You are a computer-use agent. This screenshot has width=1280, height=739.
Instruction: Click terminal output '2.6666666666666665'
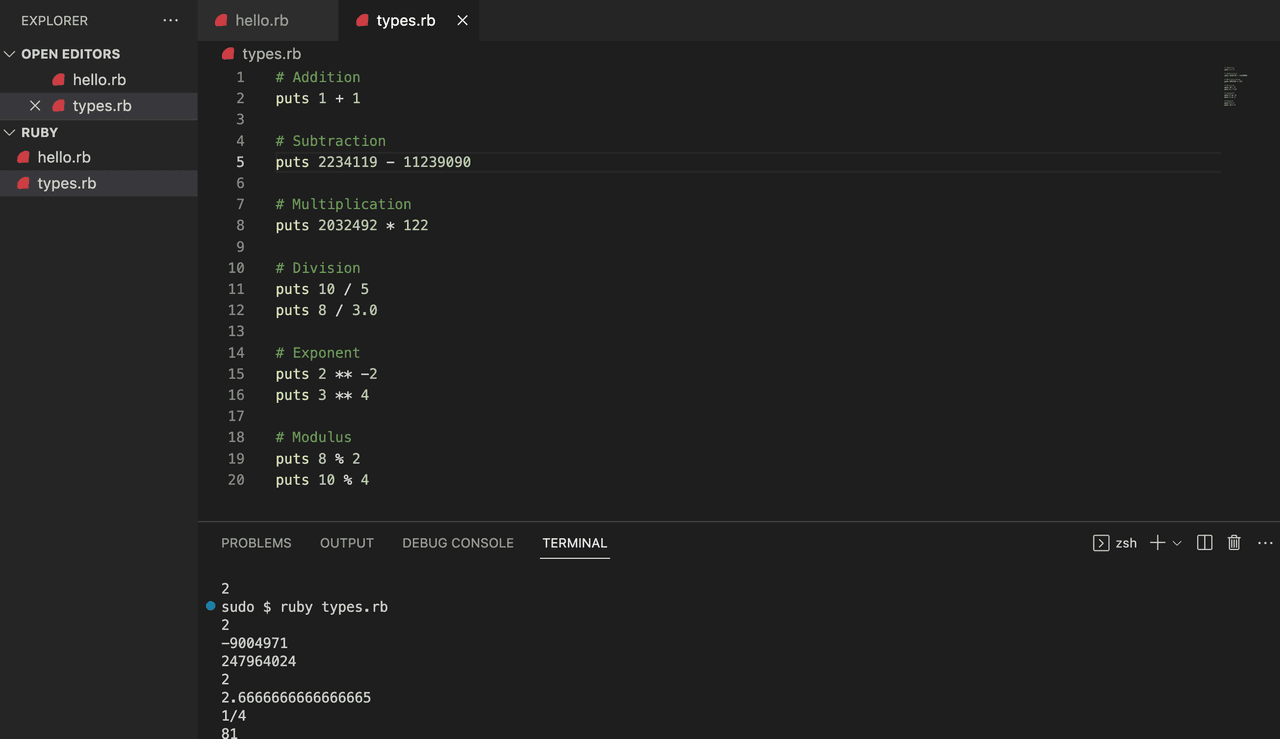coord(296,697)
